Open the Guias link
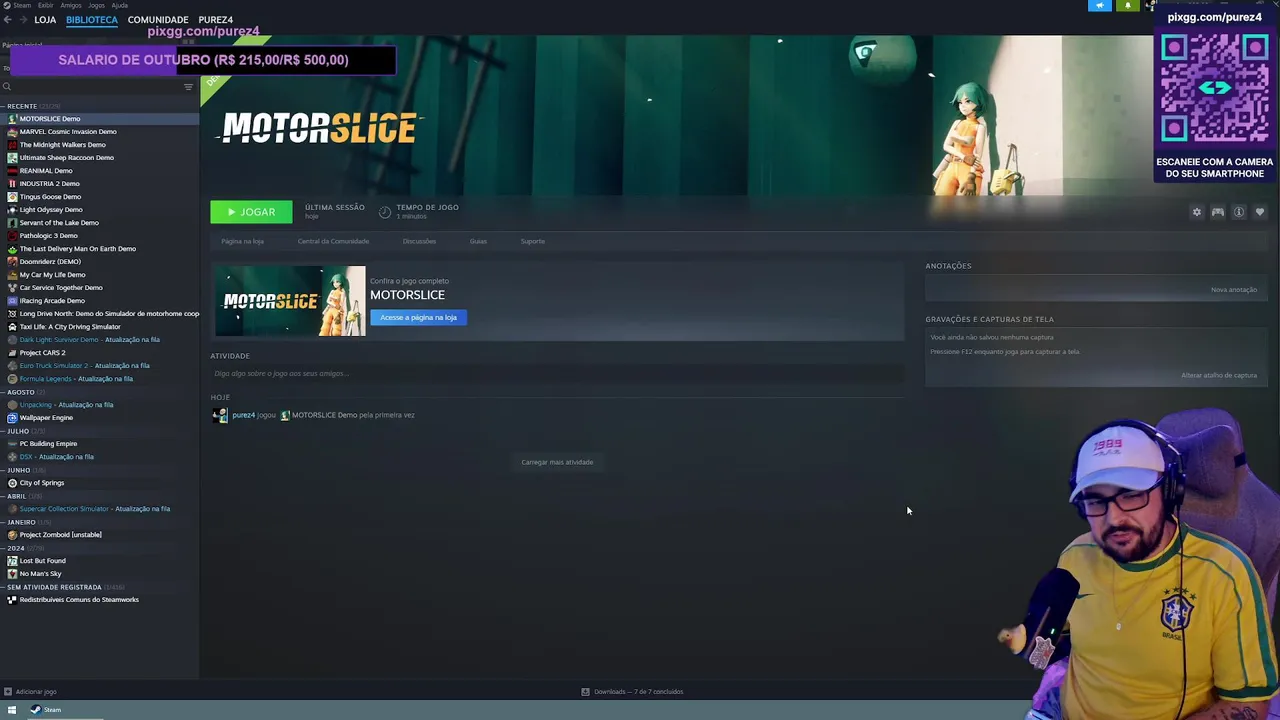Viewport: 1280px width, 720px height. coord(478,241)
